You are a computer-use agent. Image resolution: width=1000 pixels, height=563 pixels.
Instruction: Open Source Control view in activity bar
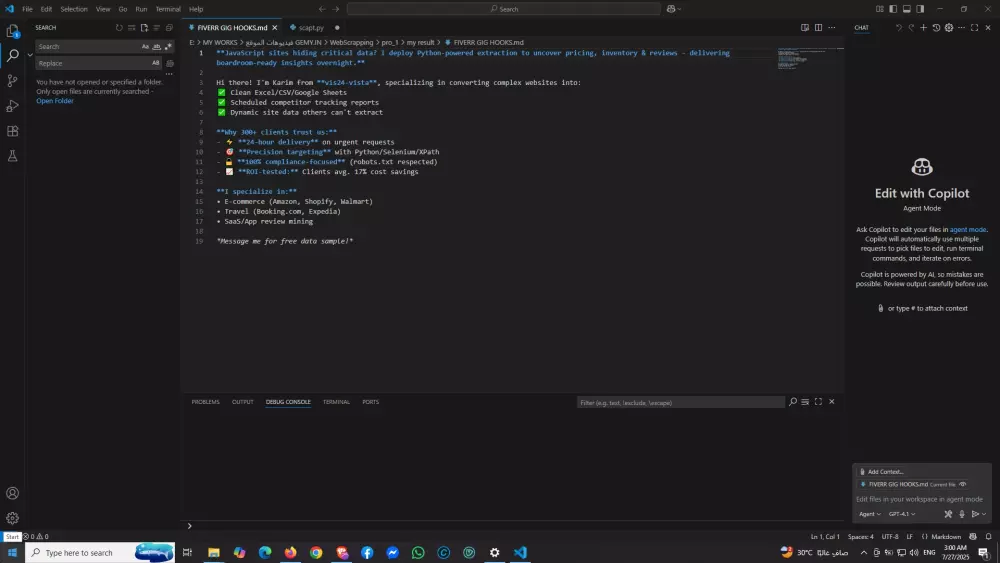pos(12,81)
